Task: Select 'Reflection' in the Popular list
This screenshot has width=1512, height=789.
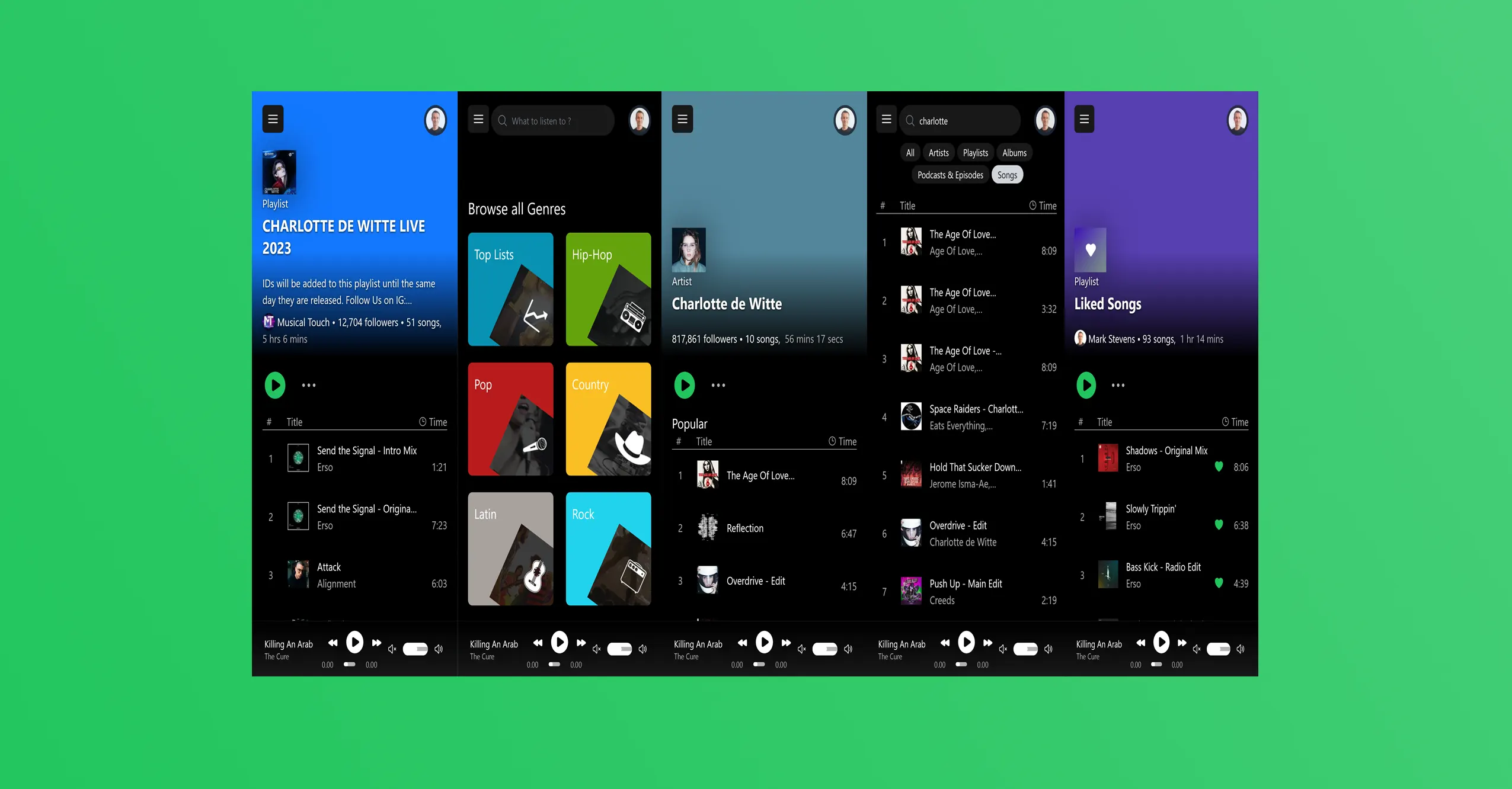Action: pyautogui.click(x=764, y=528)
